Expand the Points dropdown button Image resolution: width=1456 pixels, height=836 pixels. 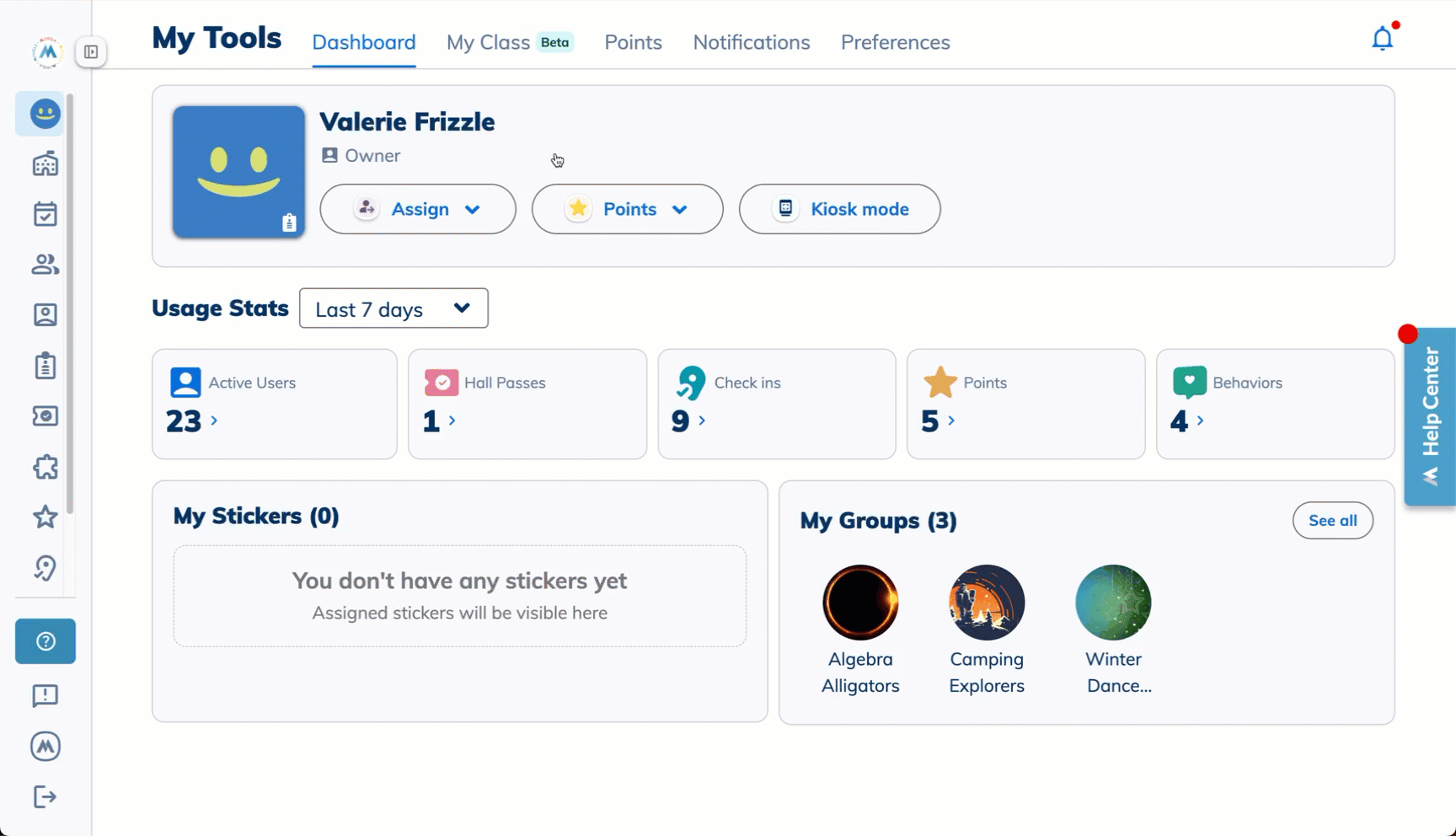(627, 209)
